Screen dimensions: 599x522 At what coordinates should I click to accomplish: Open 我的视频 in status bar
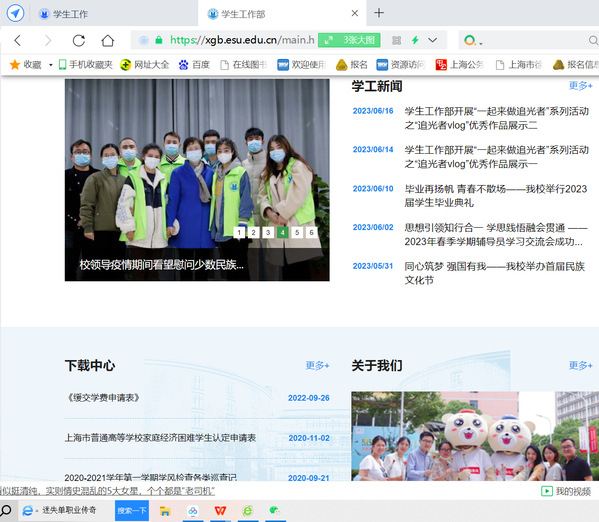[566, 491]
